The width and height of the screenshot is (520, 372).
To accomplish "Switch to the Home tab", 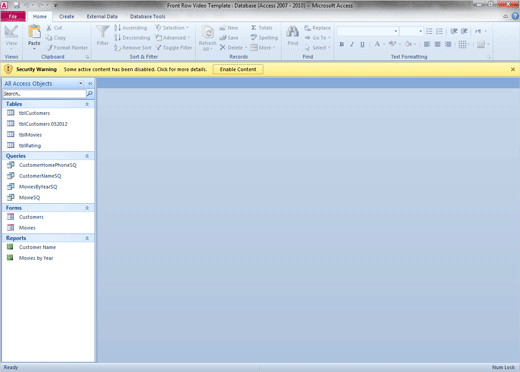I will tap(40, 16).
